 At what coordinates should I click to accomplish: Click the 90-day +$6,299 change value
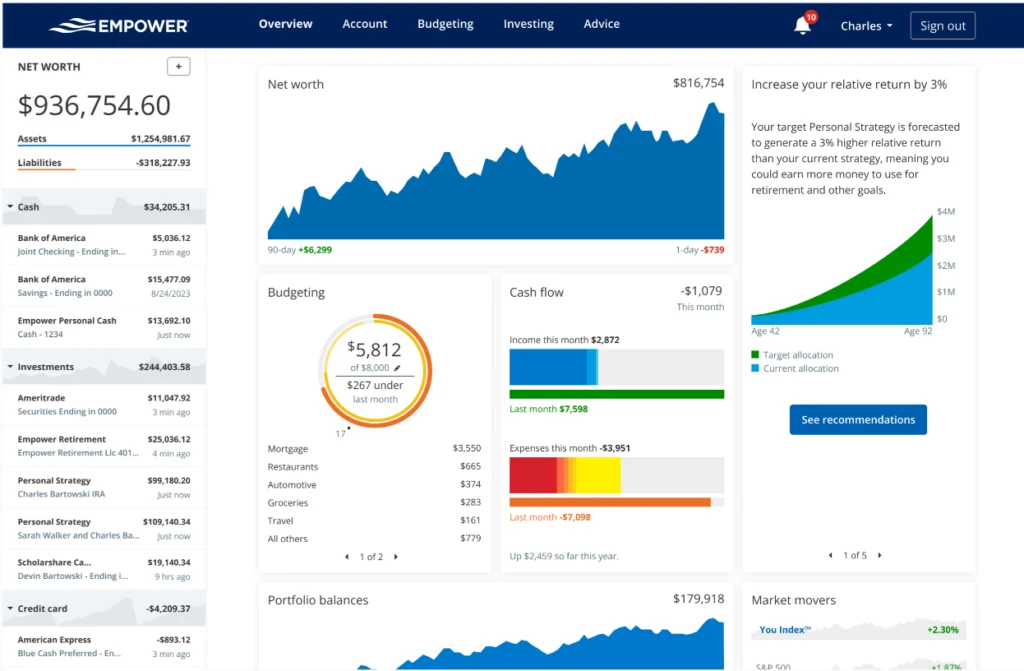[x=315, y=250]
